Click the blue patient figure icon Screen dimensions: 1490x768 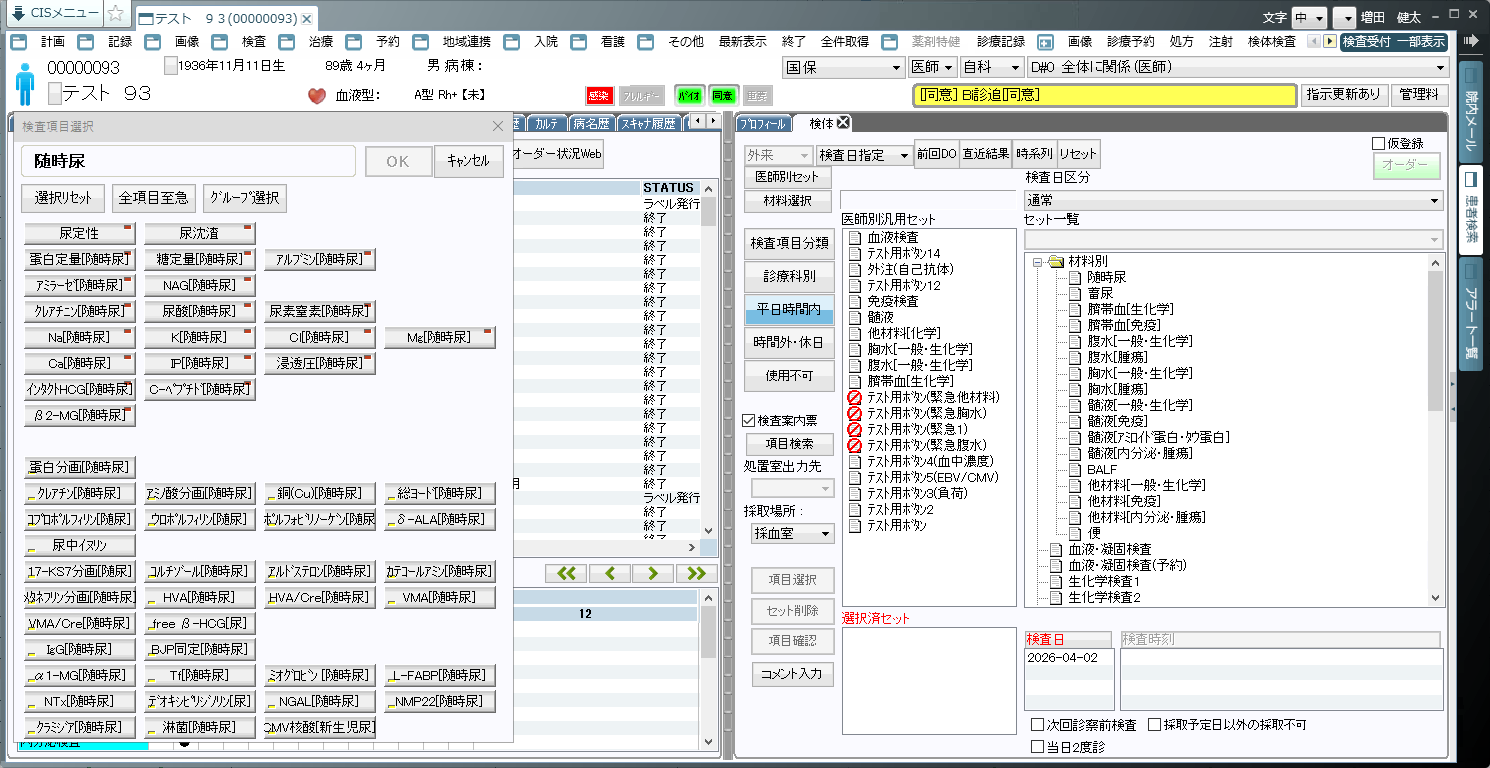click(x=26, y=83)
